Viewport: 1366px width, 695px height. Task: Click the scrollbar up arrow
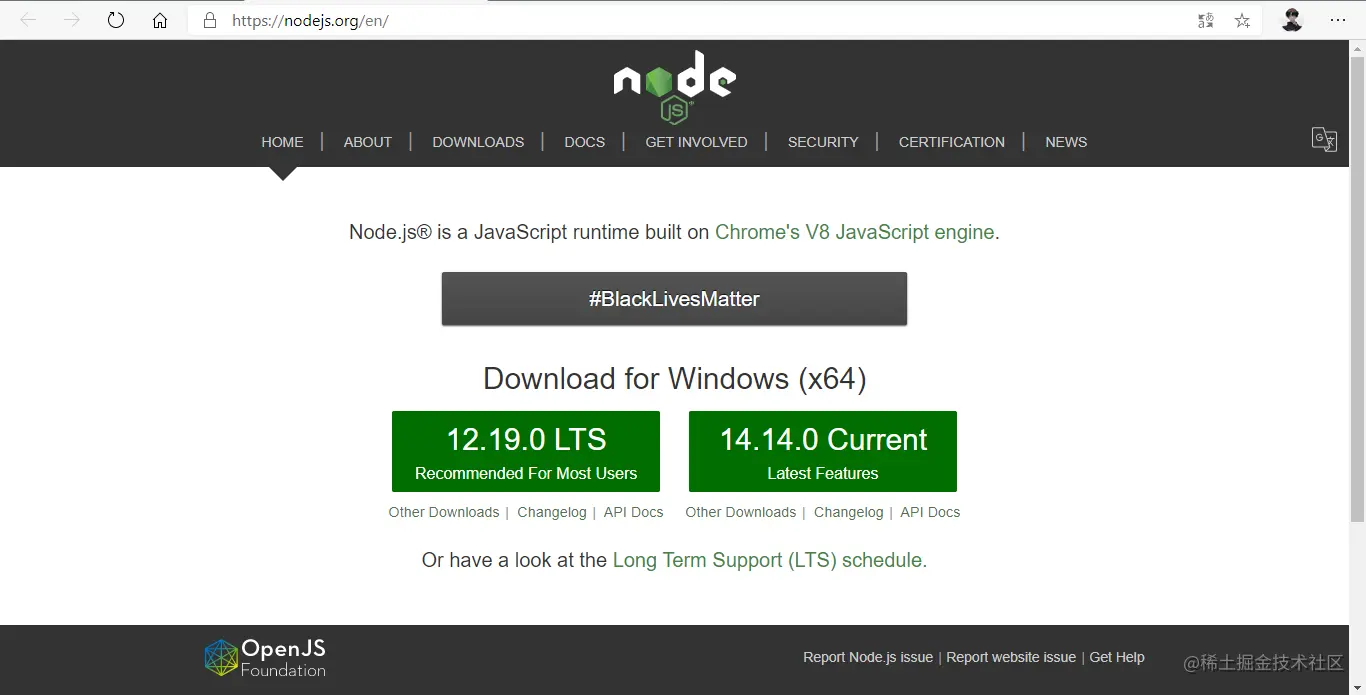tap(1357, 48)
